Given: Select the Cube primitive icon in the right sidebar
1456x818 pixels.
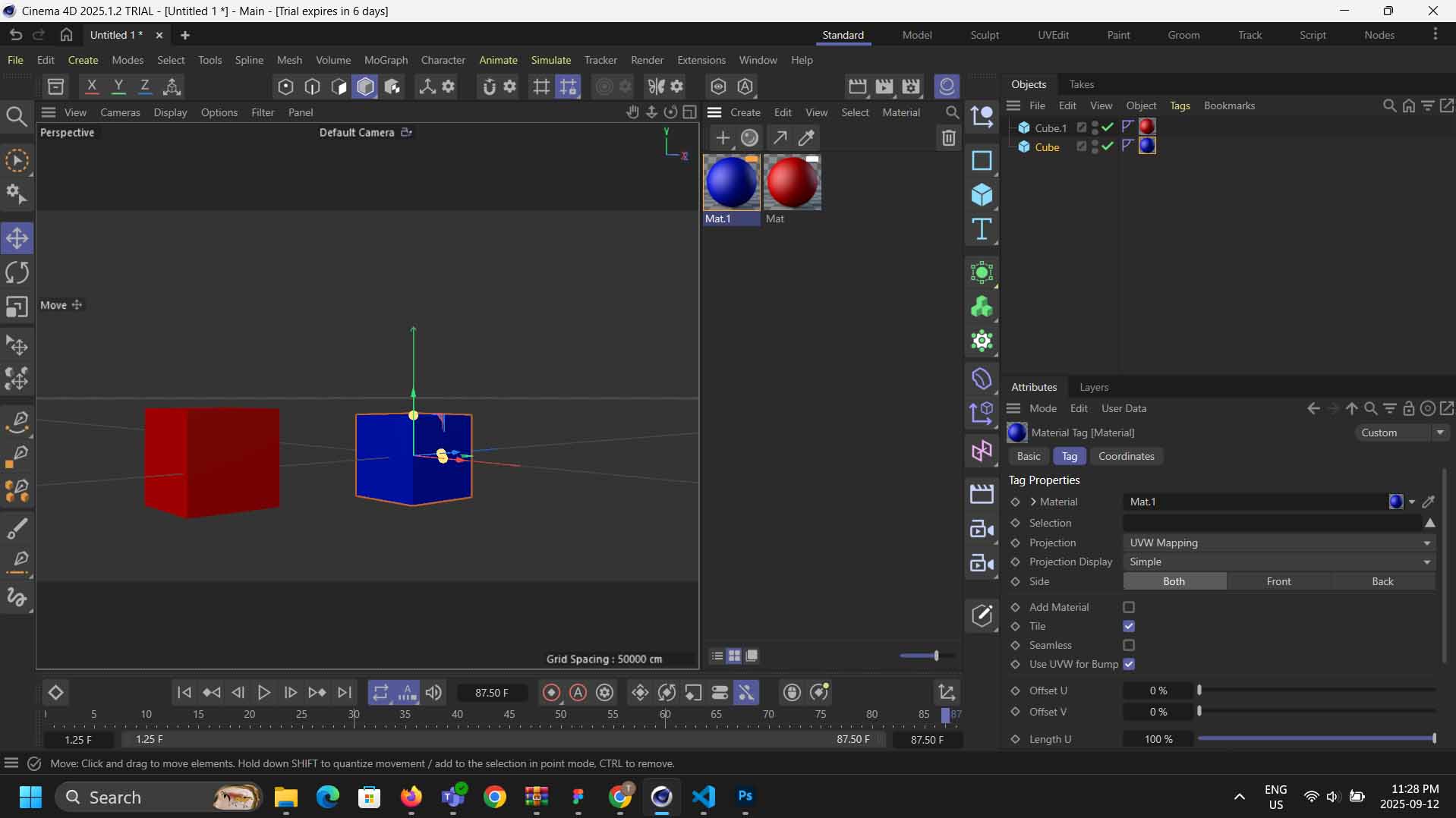Looking at the screenshot, I should click(x=982, y=196).
